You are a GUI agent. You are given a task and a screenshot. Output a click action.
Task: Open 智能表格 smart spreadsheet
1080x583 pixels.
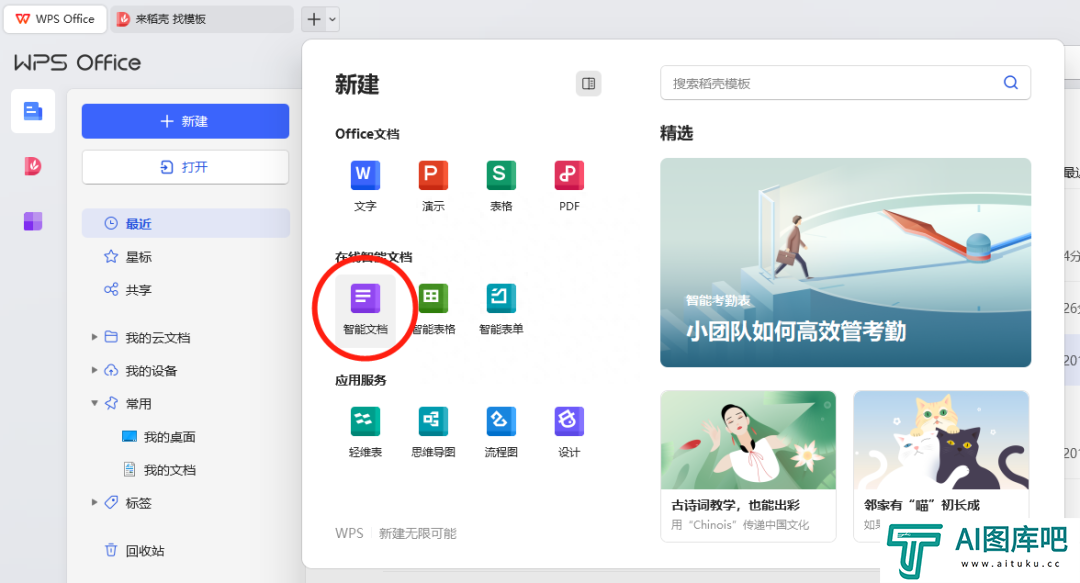(433, 309)
